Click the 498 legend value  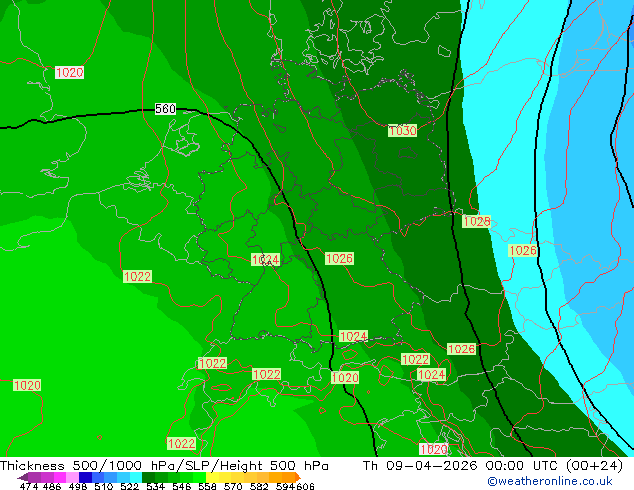77,486
